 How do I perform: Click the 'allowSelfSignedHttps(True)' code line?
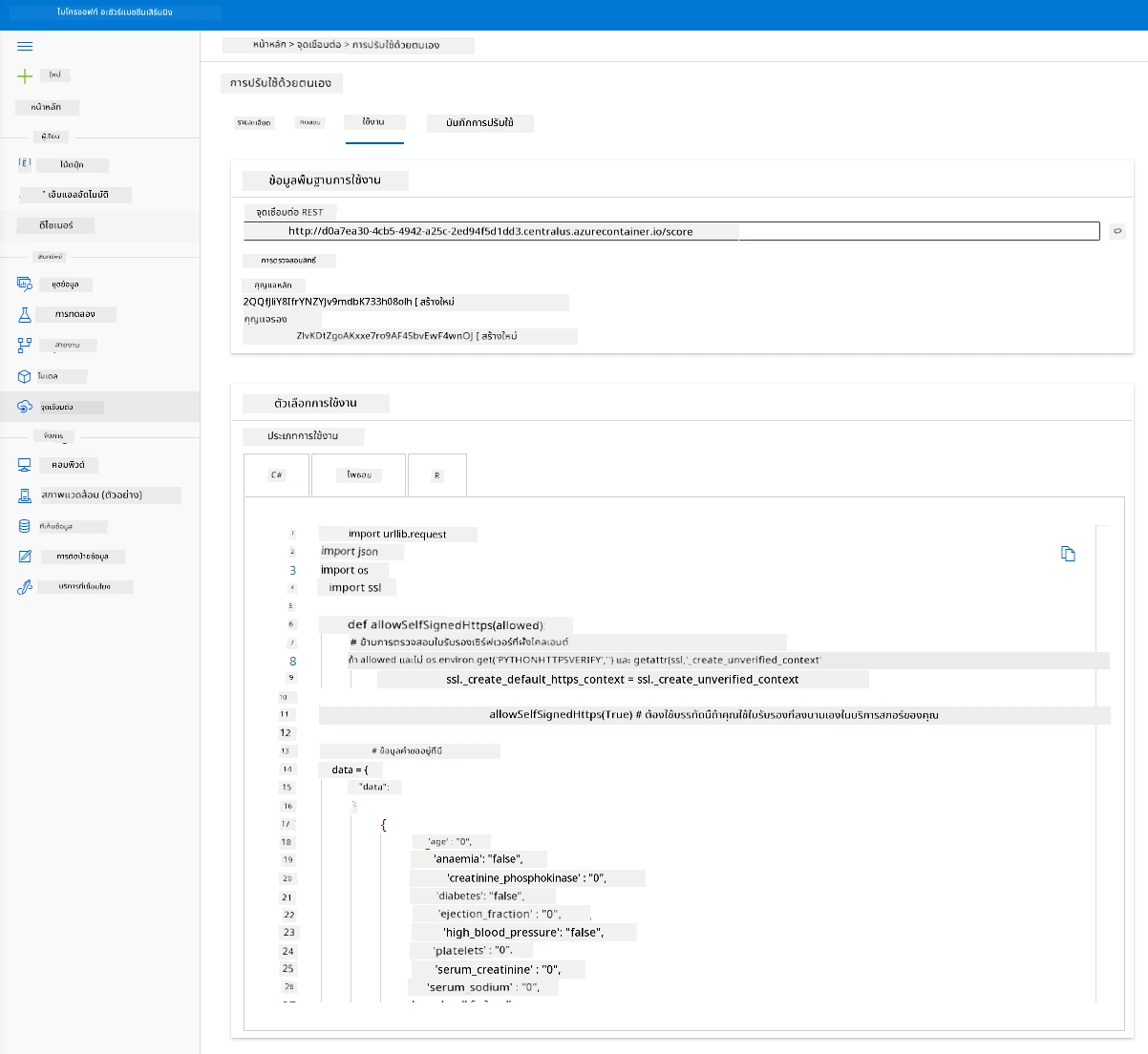(713, 715)
